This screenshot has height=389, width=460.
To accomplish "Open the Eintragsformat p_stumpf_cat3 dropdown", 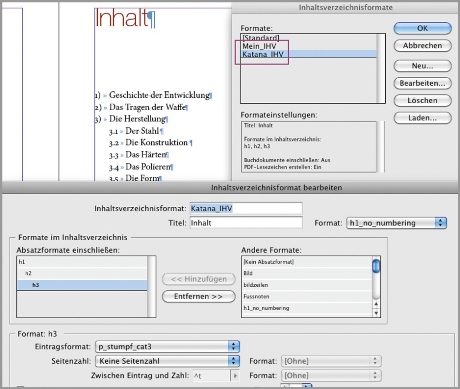I will click(x=167, y=346).
